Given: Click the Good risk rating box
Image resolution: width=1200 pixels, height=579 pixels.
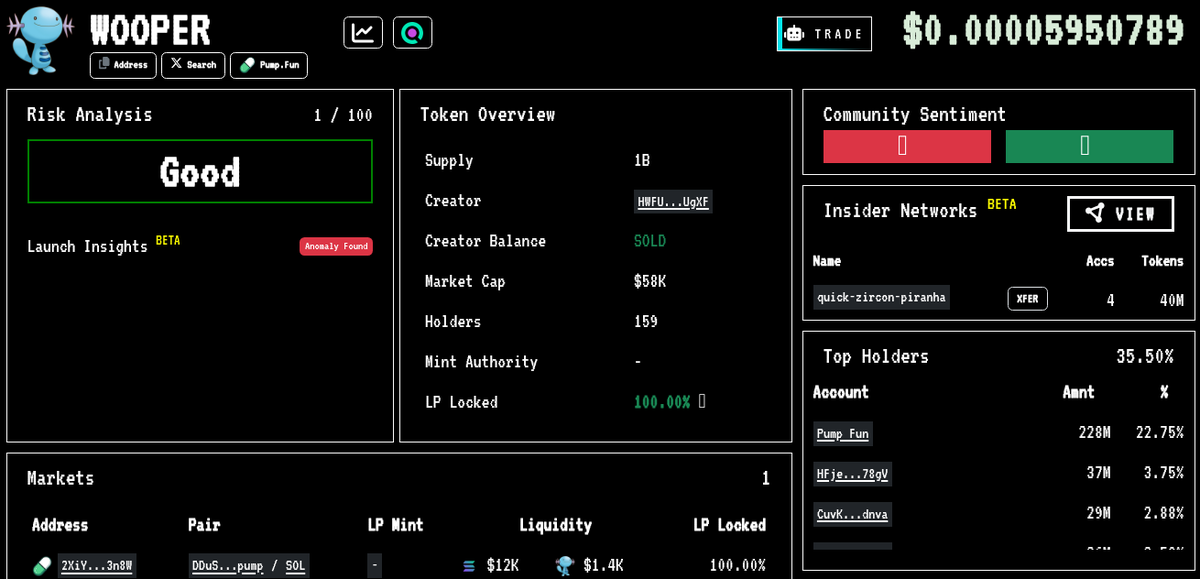Looking at the screenshot, I should pos(200,172).
